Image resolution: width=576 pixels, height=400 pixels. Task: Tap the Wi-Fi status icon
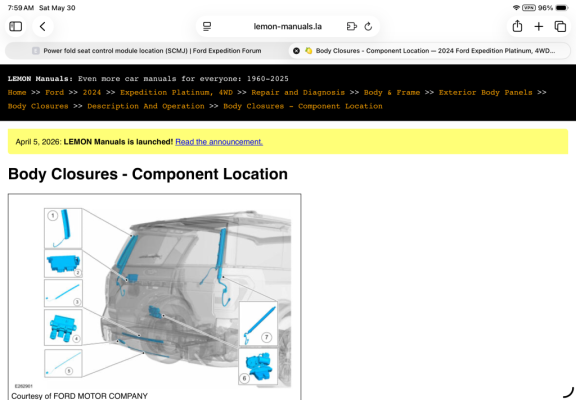click(516, 8)
